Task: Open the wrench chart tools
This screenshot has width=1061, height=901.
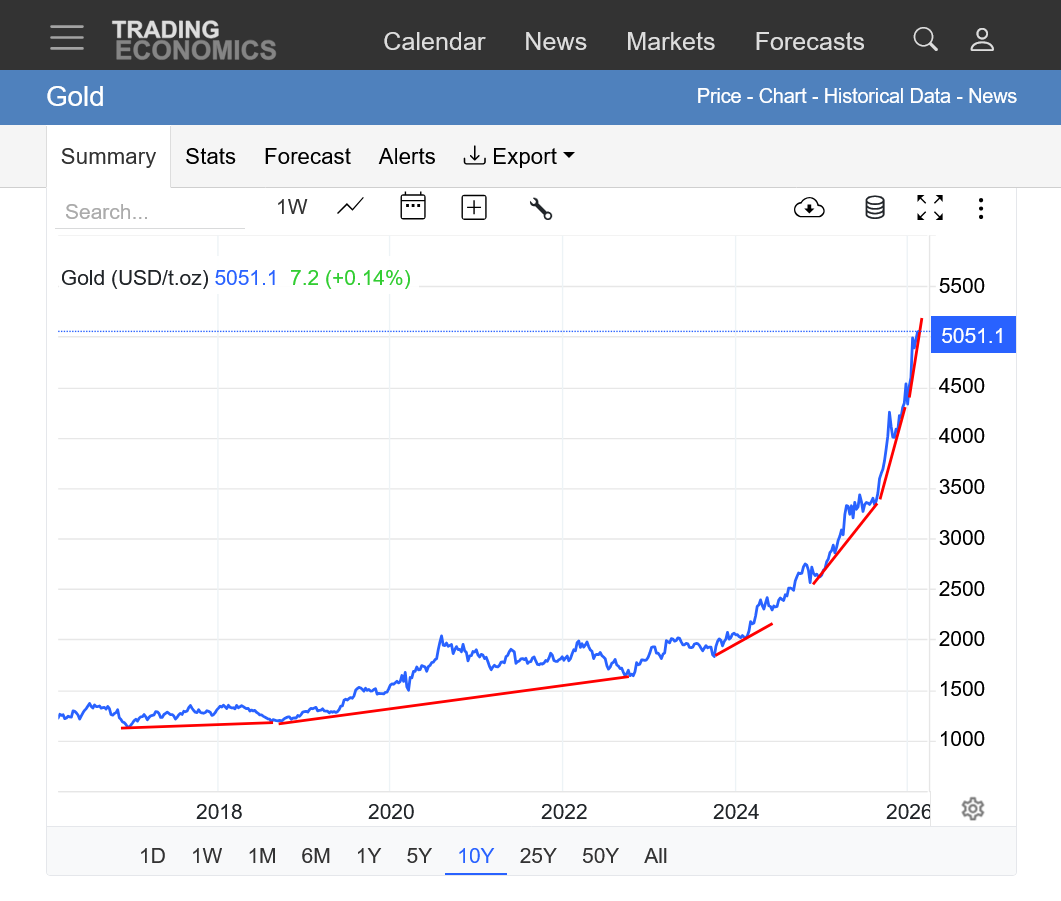Action: pyautogui.click(x=540, y=208)
